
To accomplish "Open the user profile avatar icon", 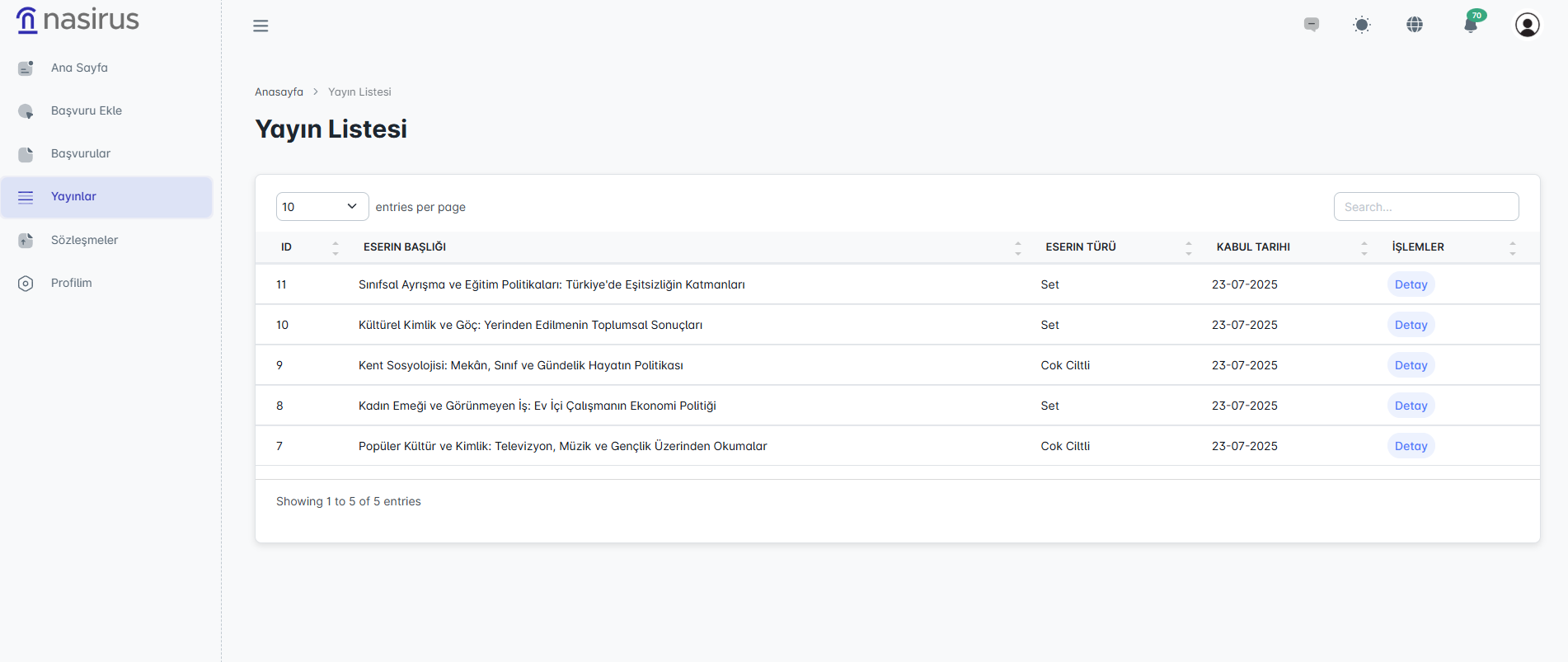I will coord(1527,25).
